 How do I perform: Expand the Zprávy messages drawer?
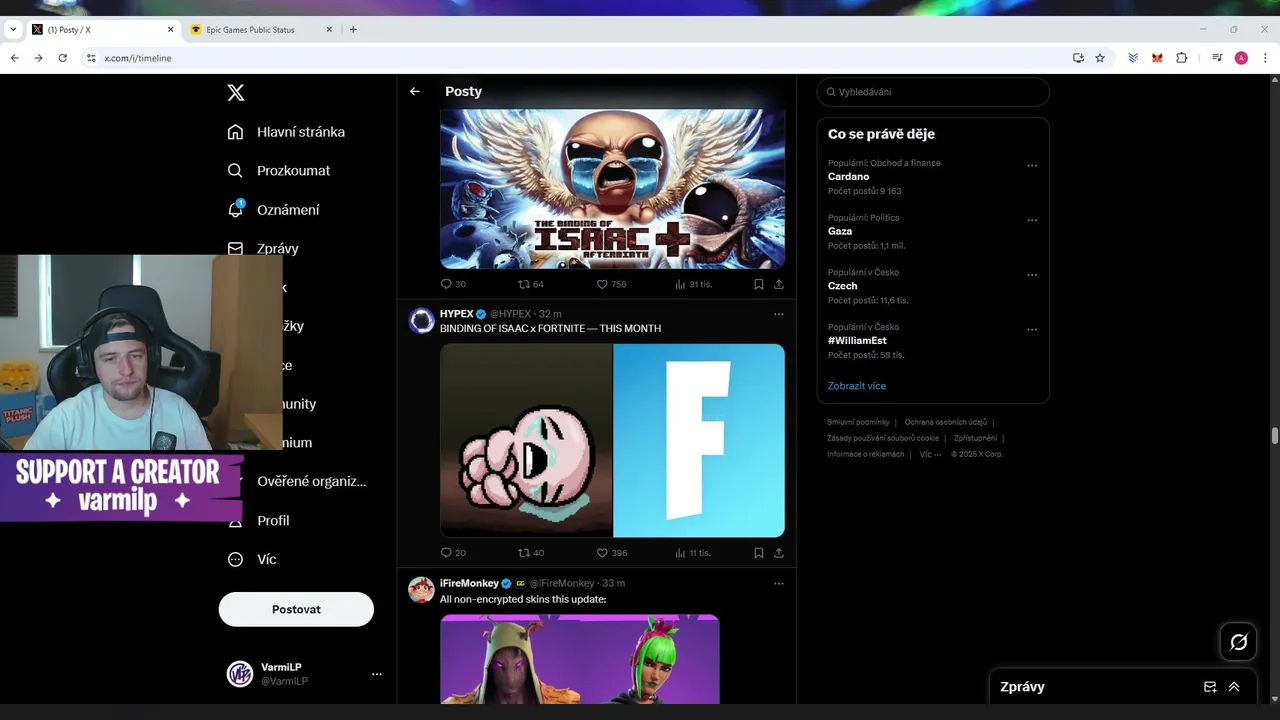click(x=1234, y=687)
